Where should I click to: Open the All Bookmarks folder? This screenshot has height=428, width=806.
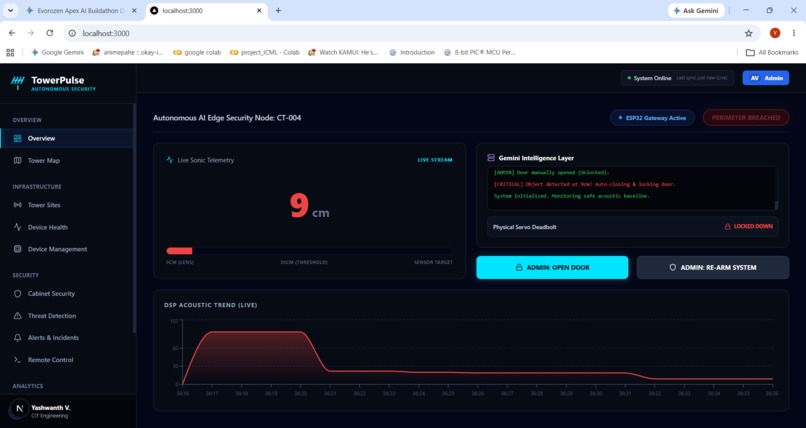pyautogui.click(x=772, y=52)
